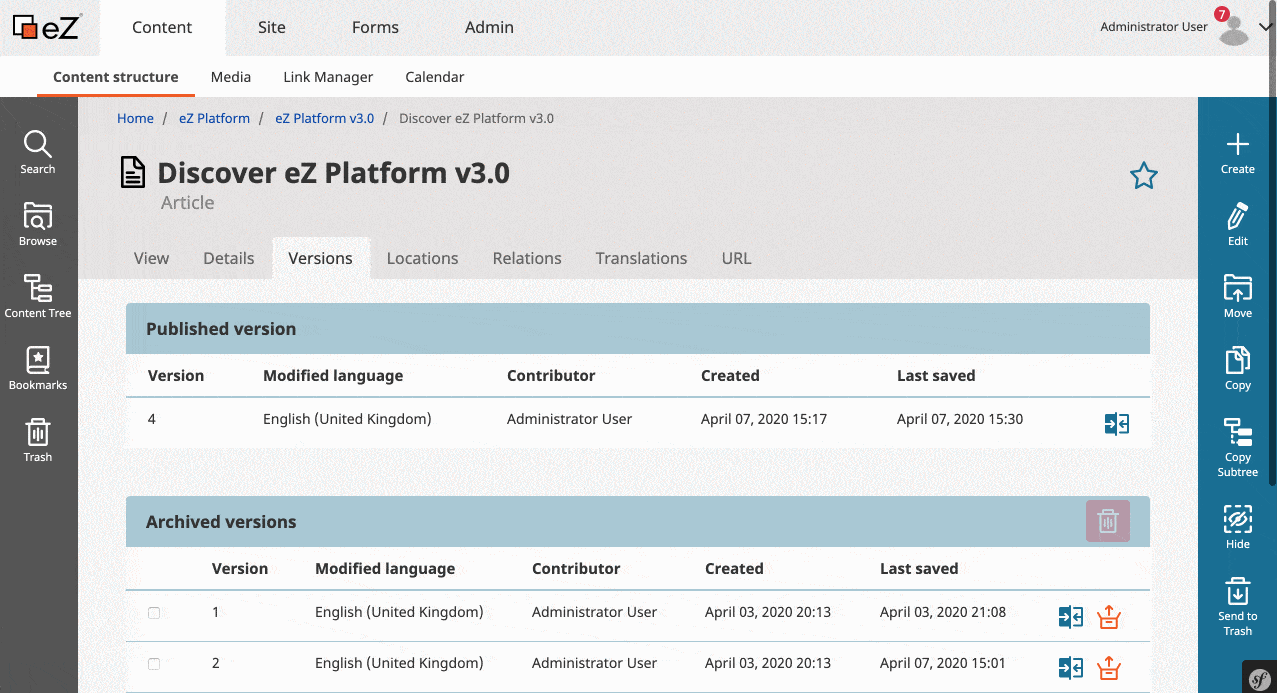
Task: Open Bookmarks in the sidebar
Action: [38, 369]
